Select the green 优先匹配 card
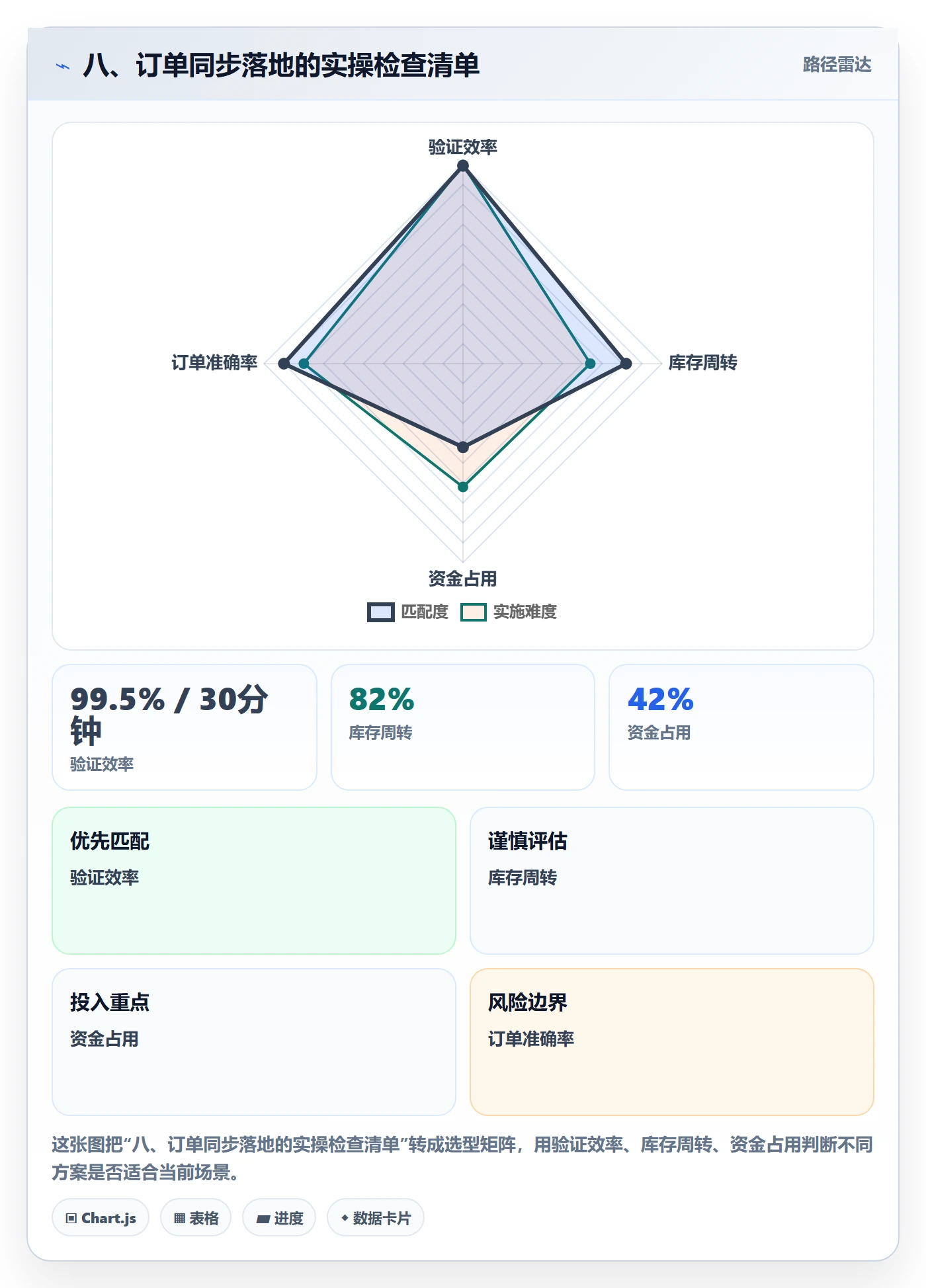The height and width of the screenshot is (1288, 926). [254, 881]
